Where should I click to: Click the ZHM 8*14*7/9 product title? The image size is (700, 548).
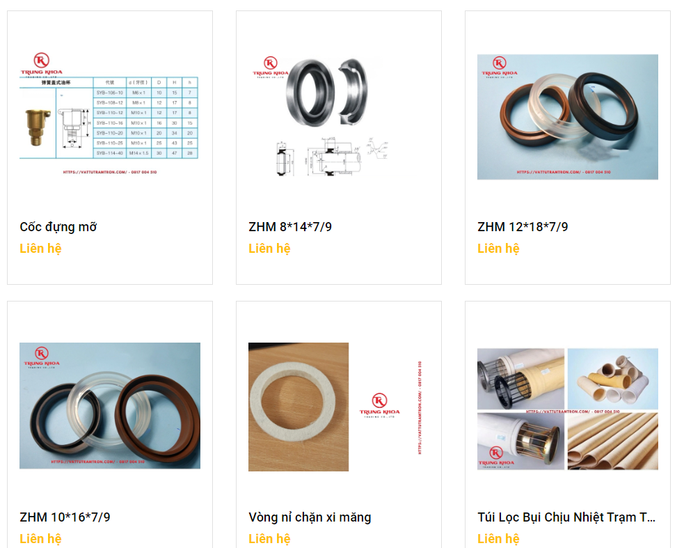pos(290,227)
